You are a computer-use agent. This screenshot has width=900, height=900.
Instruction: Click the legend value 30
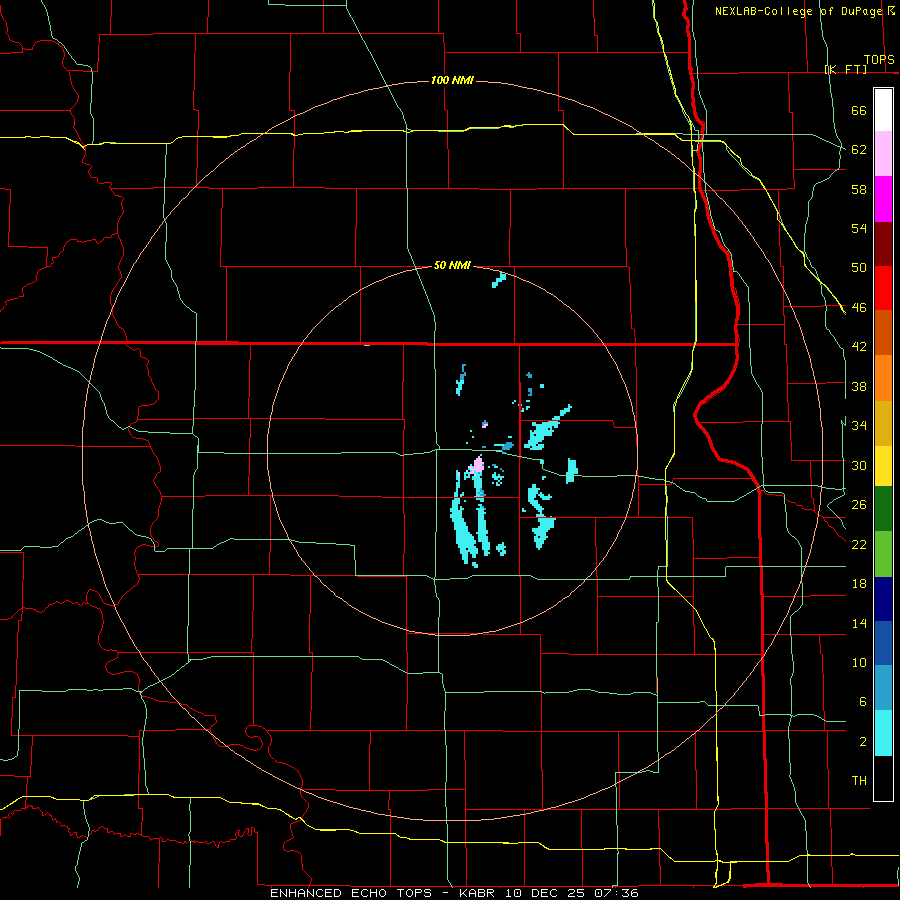click(x=859, y=465)
